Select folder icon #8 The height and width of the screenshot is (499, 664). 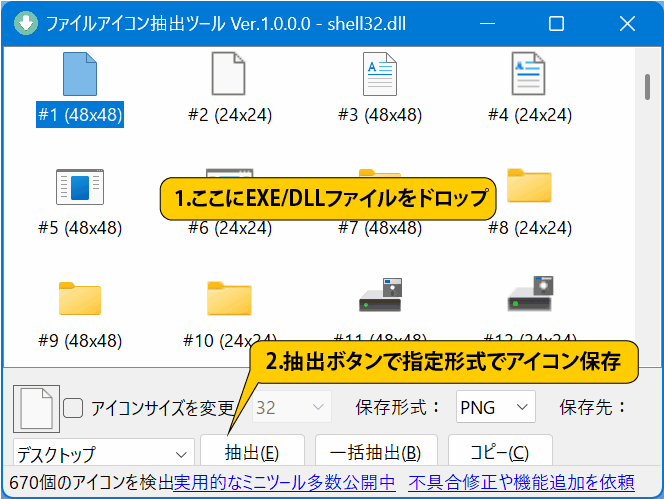tap(529, 186)
